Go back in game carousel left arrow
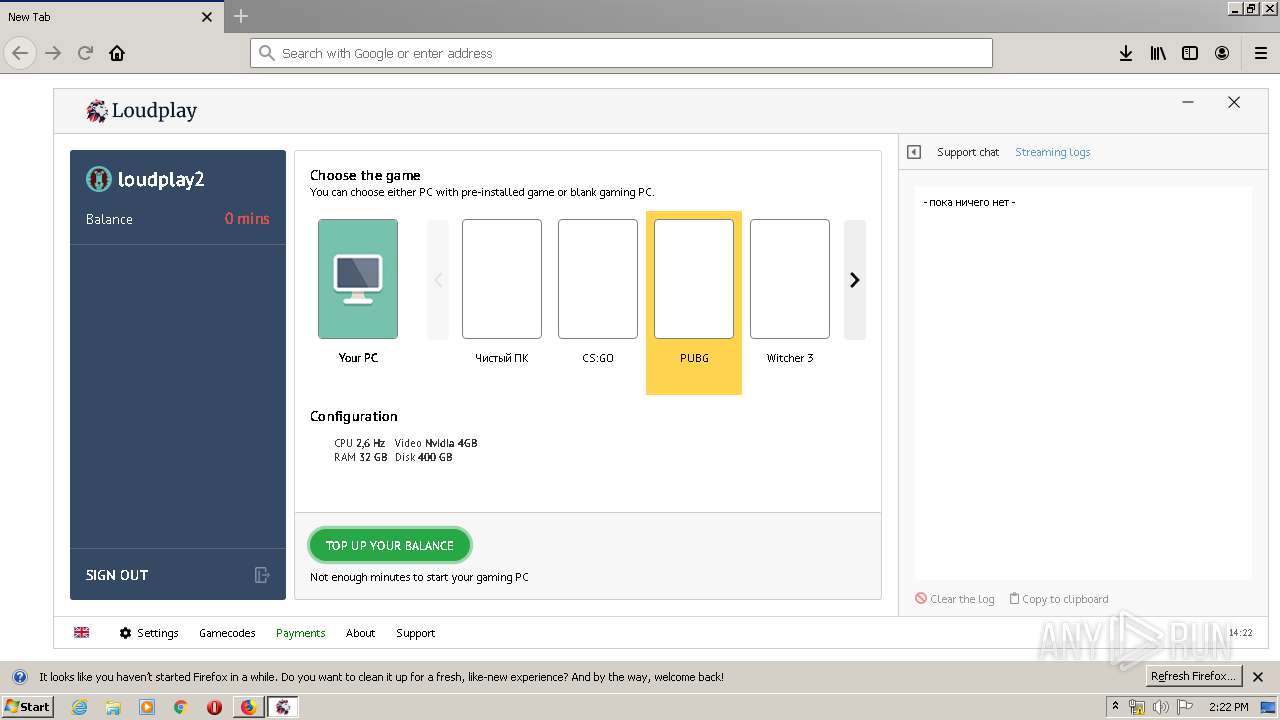This screenshot has height=720, width=1280. [438, 280]
